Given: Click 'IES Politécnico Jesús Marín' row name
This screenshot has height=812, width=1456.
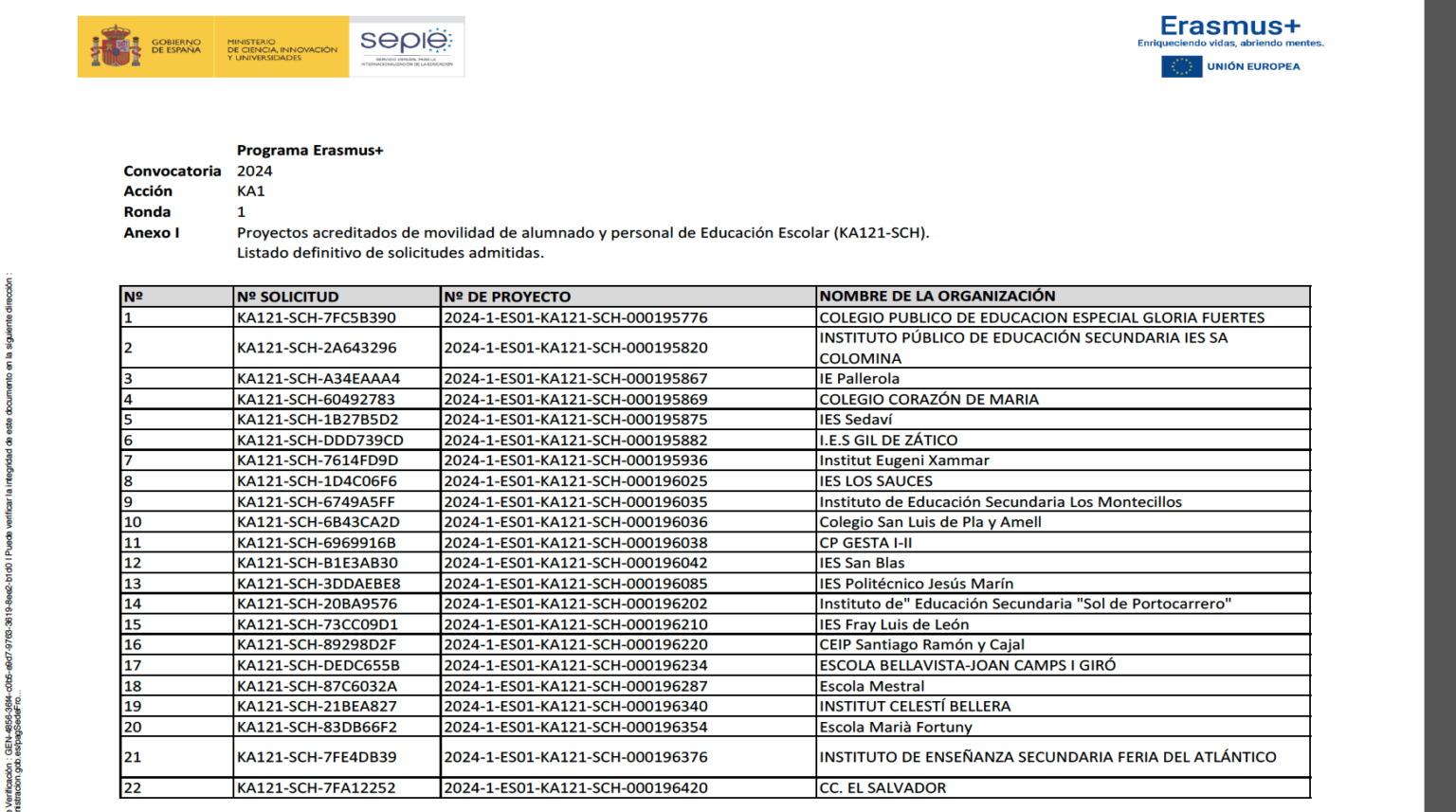Looking at the screenshot, I should (916, 584).
